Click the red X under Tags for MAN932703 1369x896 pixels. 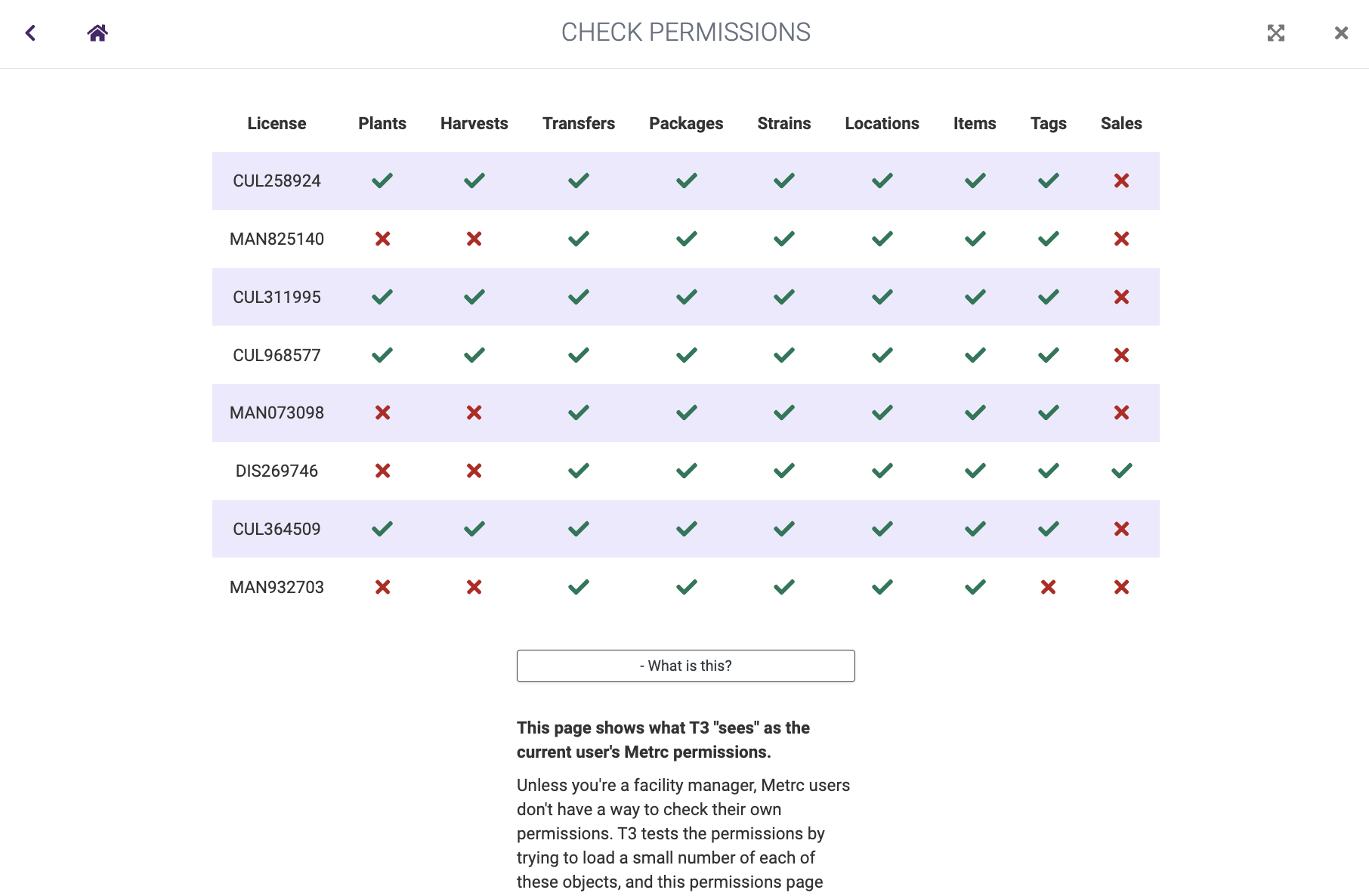(x=1048, y=587)
